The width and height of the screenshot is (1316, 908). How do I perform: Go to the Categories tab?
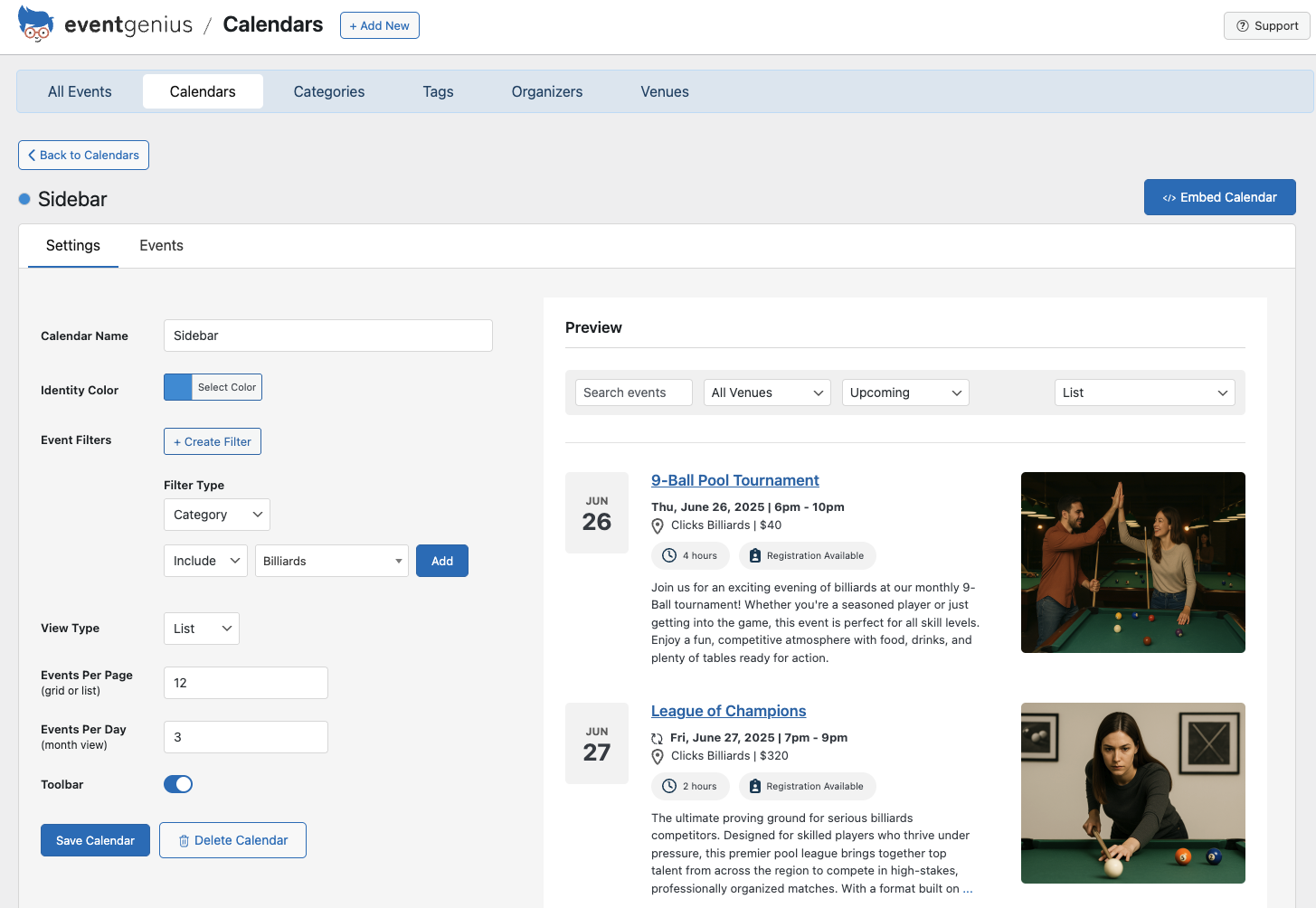pos(329,91)
